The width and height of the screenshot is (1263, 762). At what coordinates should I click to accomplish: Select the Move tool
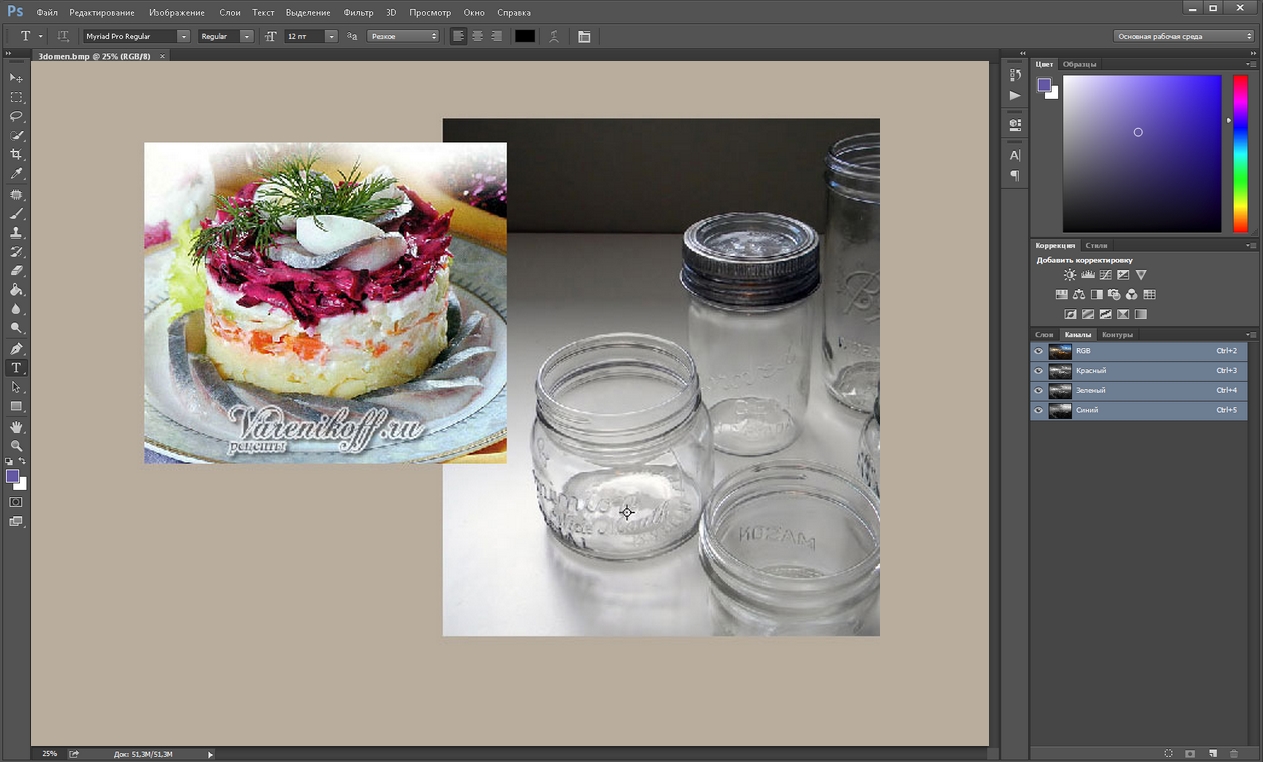(x=16, y=77)
